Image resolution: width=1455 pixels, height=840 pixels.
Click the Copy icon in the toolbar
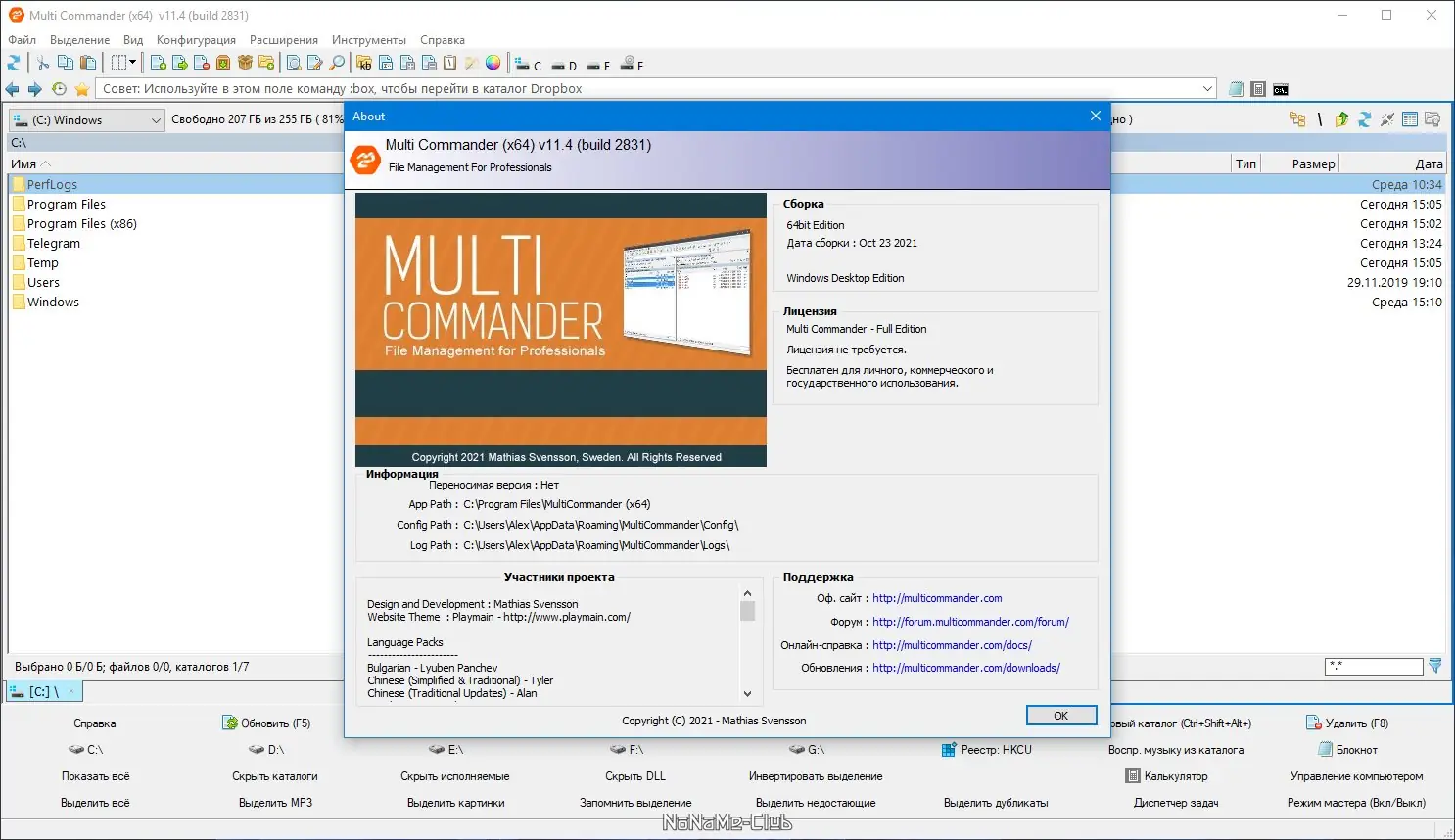[66, 63]
